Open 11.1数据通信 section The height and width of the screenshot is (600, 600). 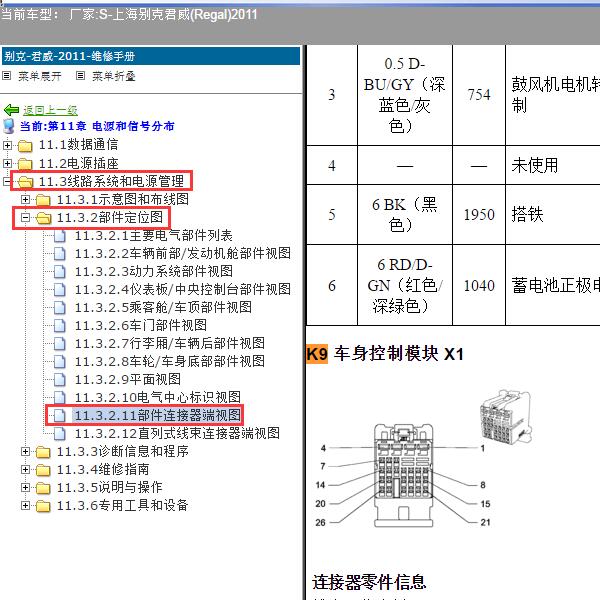78,145
